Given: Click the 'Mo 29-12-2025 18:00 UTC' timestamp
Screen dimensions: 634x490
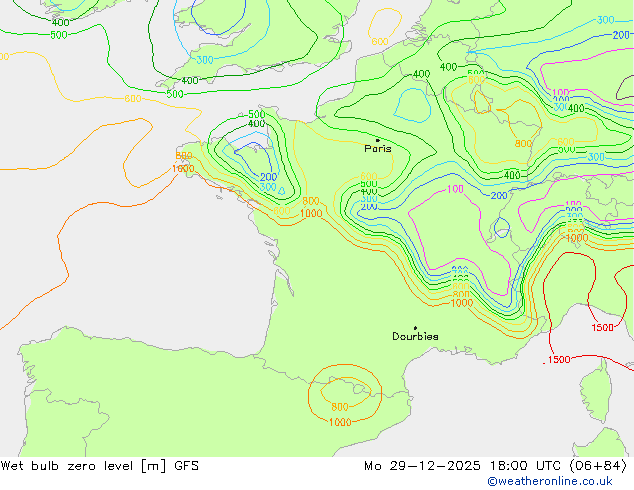Looking at the screenshot, I should [x=463, y=466].
